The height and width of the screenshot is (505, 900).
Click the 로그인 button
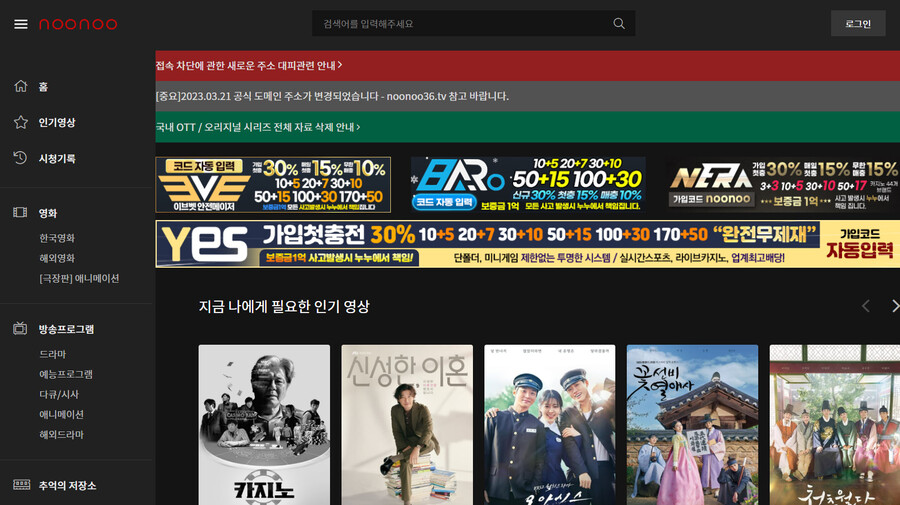coord(858,24)
